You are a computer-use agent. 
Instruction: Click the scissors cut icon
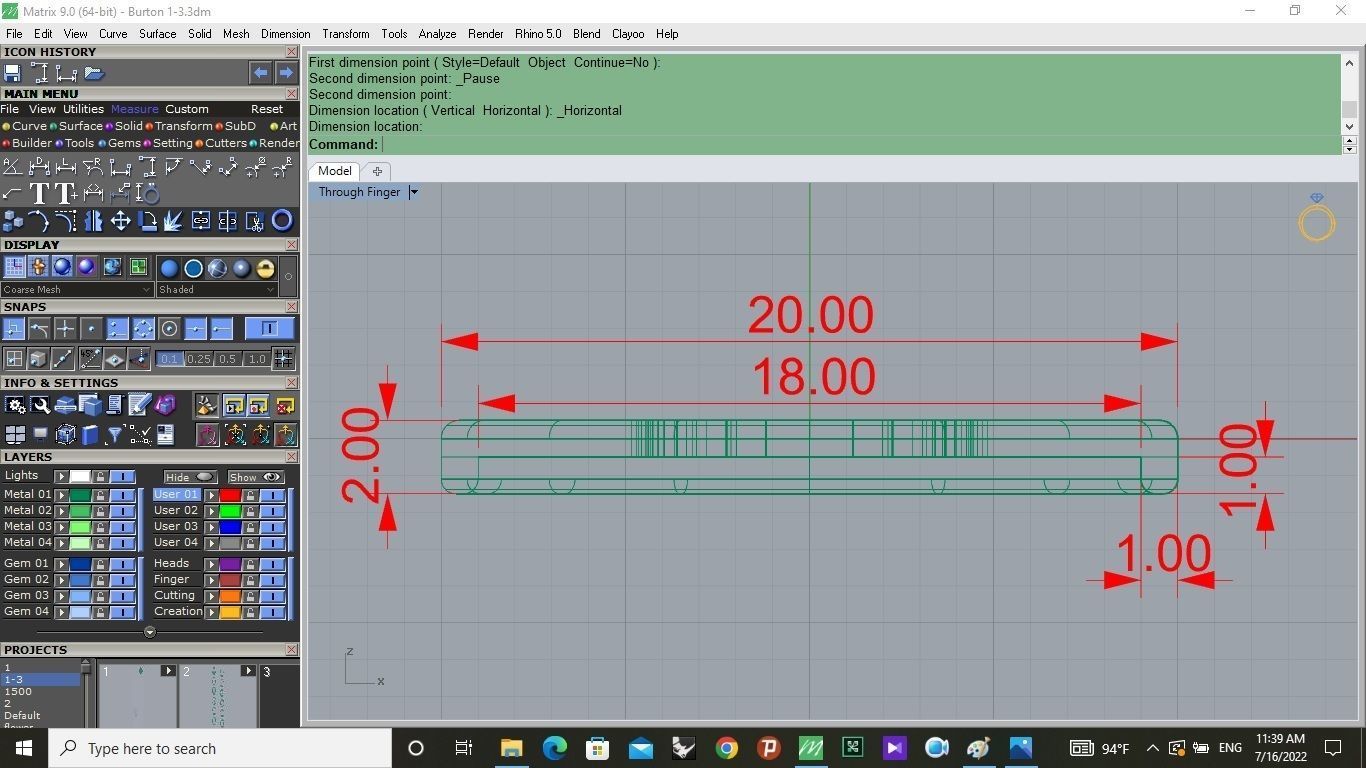pos(255,221)
